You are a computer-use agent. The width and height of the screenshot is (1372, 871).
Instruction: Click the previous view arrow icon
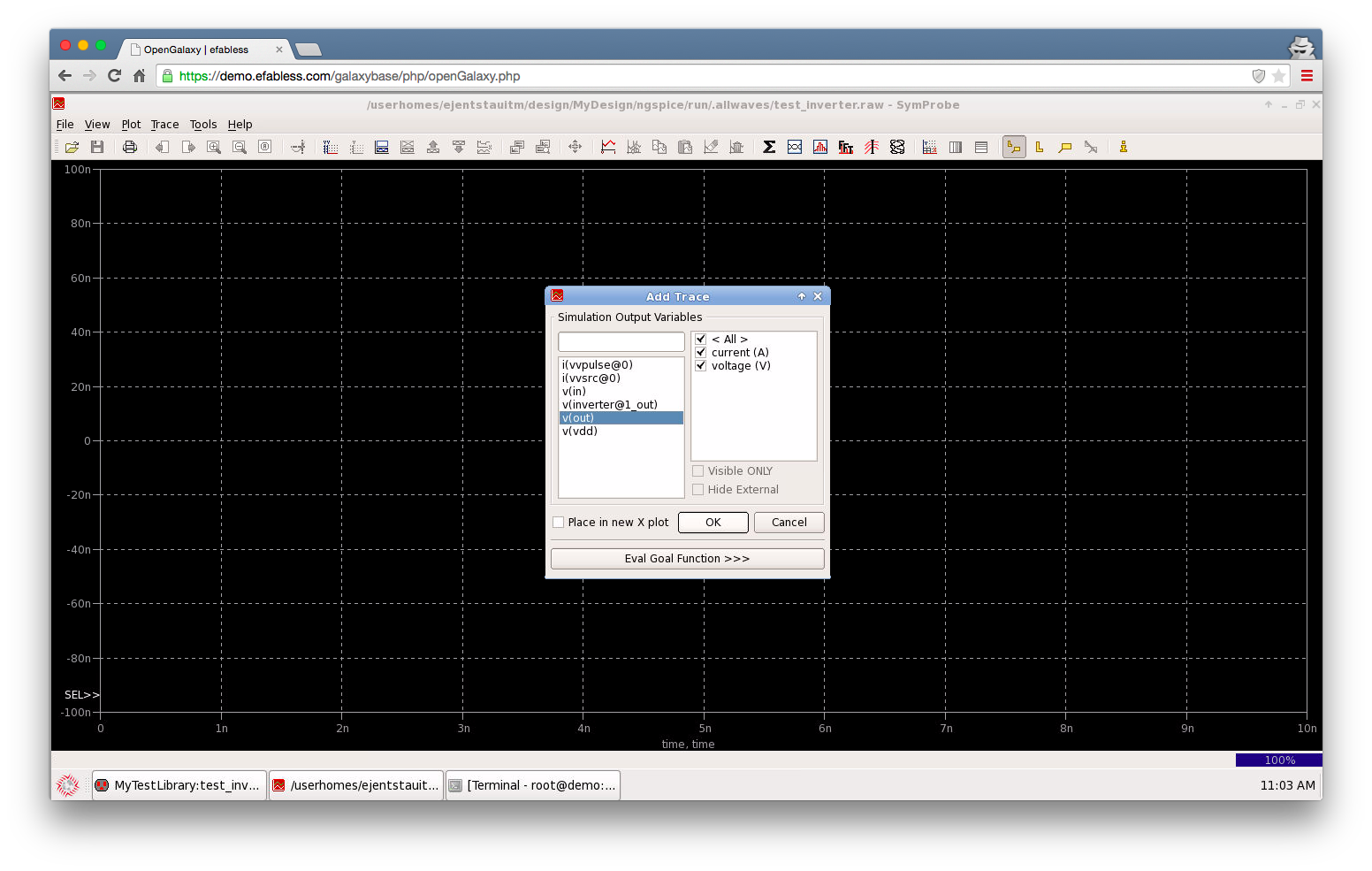[162, 147]
